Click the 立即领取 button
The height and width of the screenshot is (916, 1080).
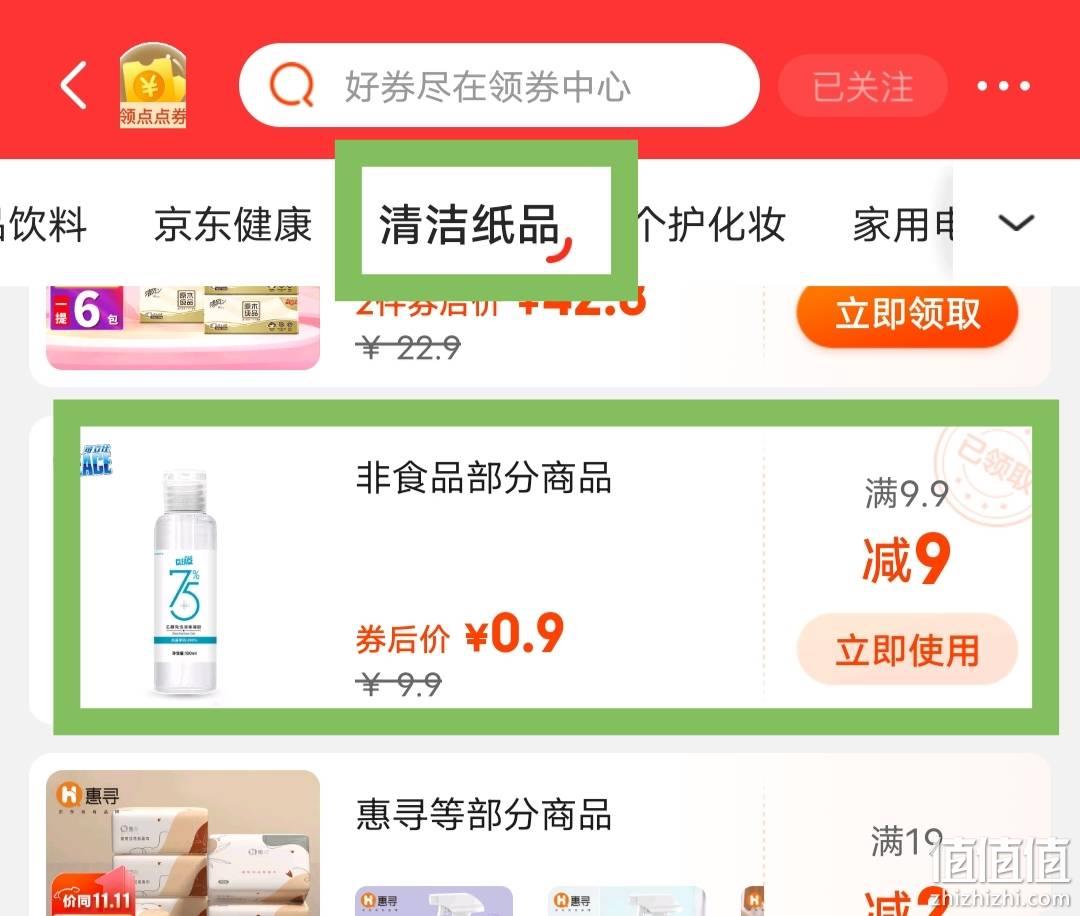pos(907,314)
